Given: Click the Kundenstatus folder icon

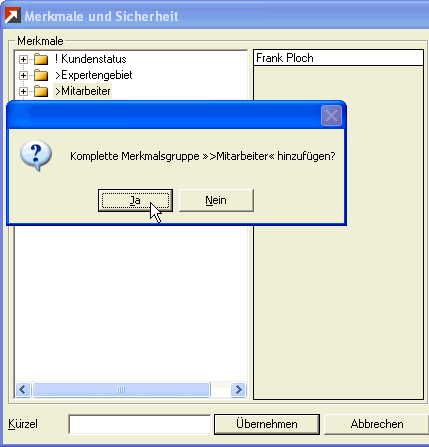Looking at the screenshot, I should click(x=41, y=59).
